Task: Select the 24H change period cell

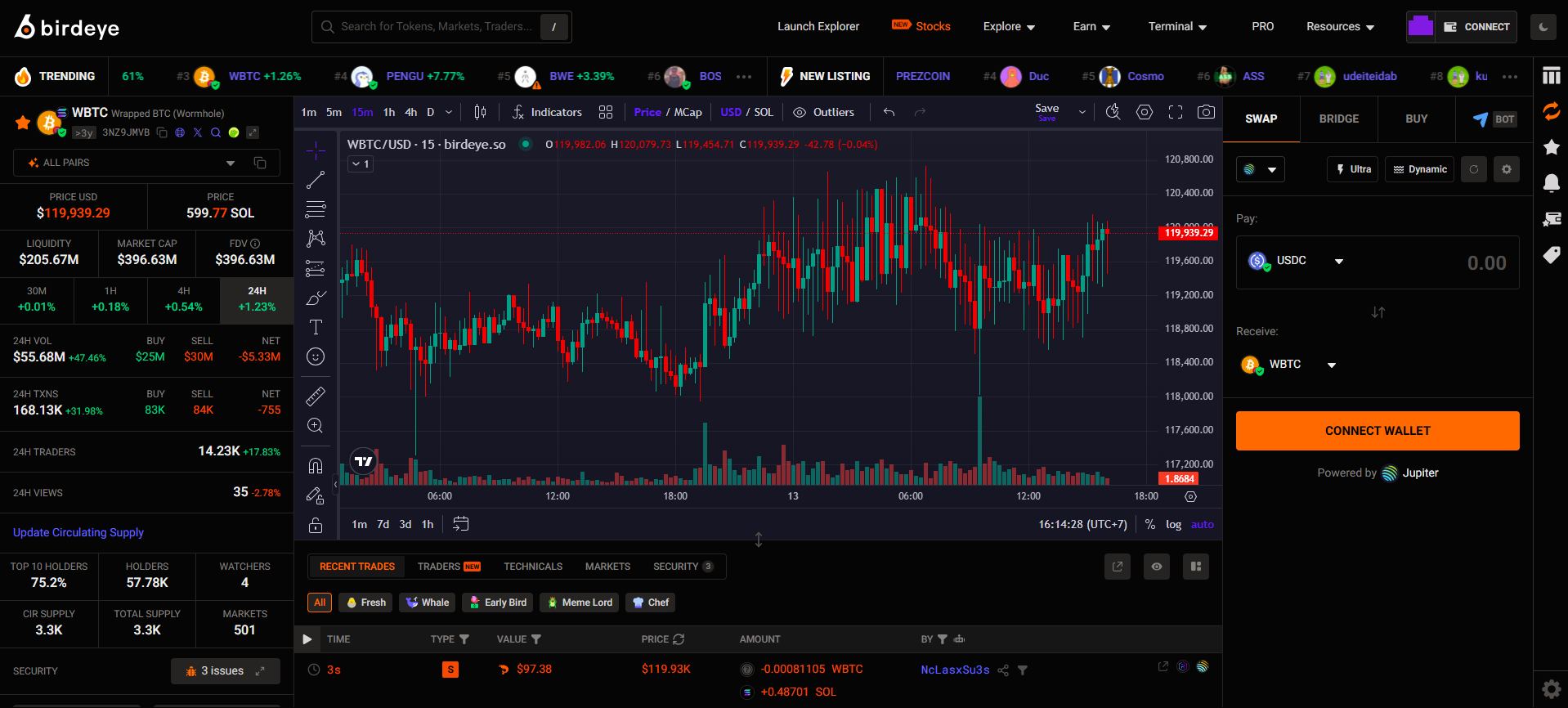Action: point(257,299)
